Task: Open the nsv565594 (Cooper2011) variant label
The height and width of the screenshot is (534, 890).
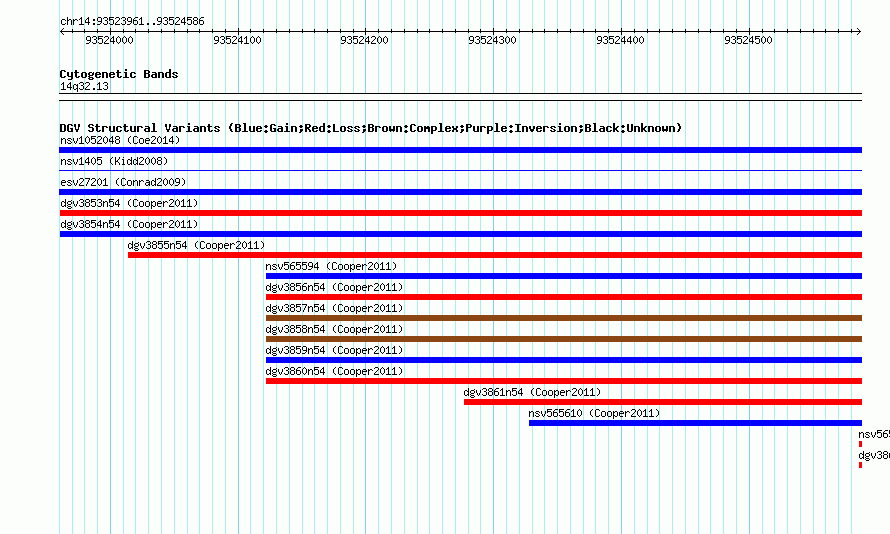Action: point(331,266)
